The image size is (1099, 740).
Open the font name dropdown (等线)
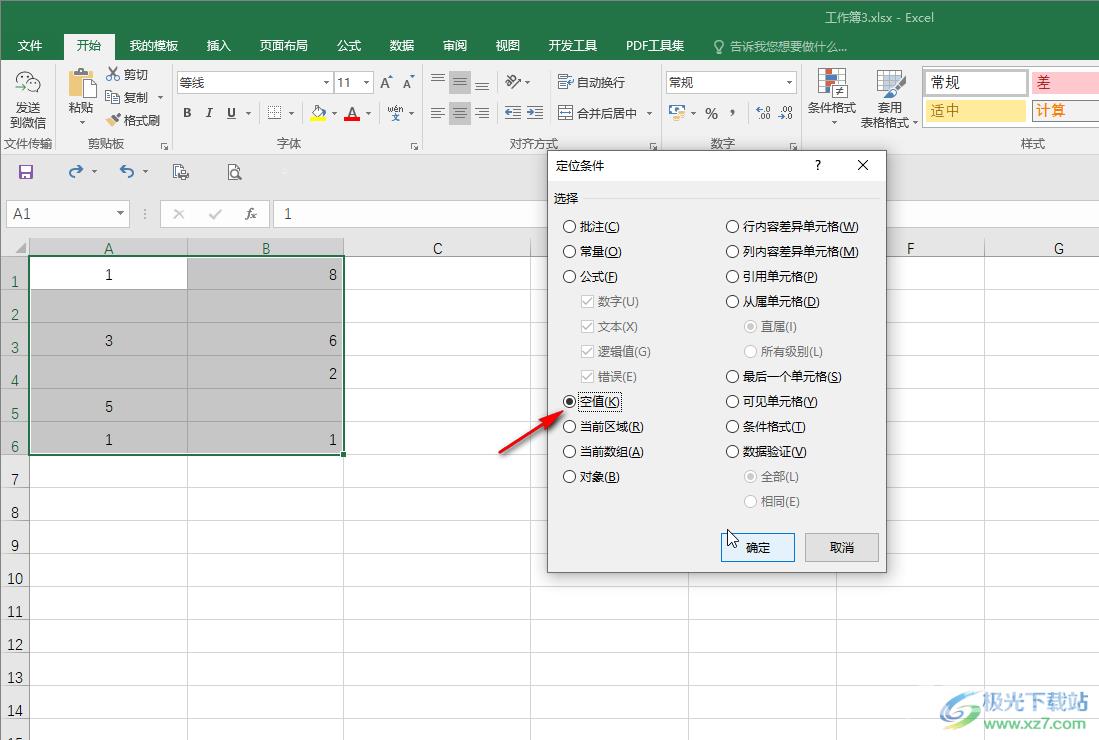click(326, 83)
